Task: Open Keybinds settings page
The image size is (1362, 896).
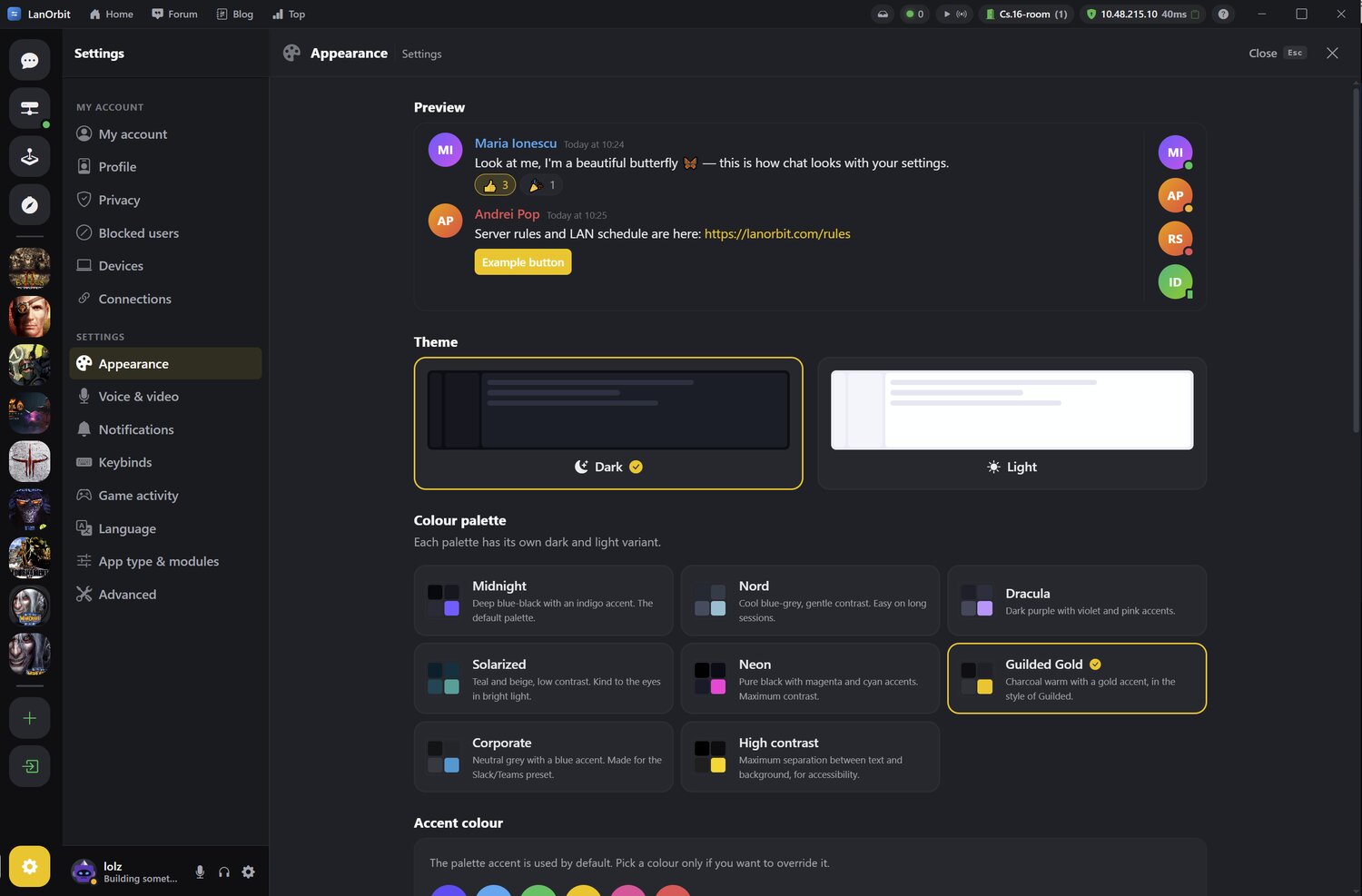Action: [x=165, y=462]
